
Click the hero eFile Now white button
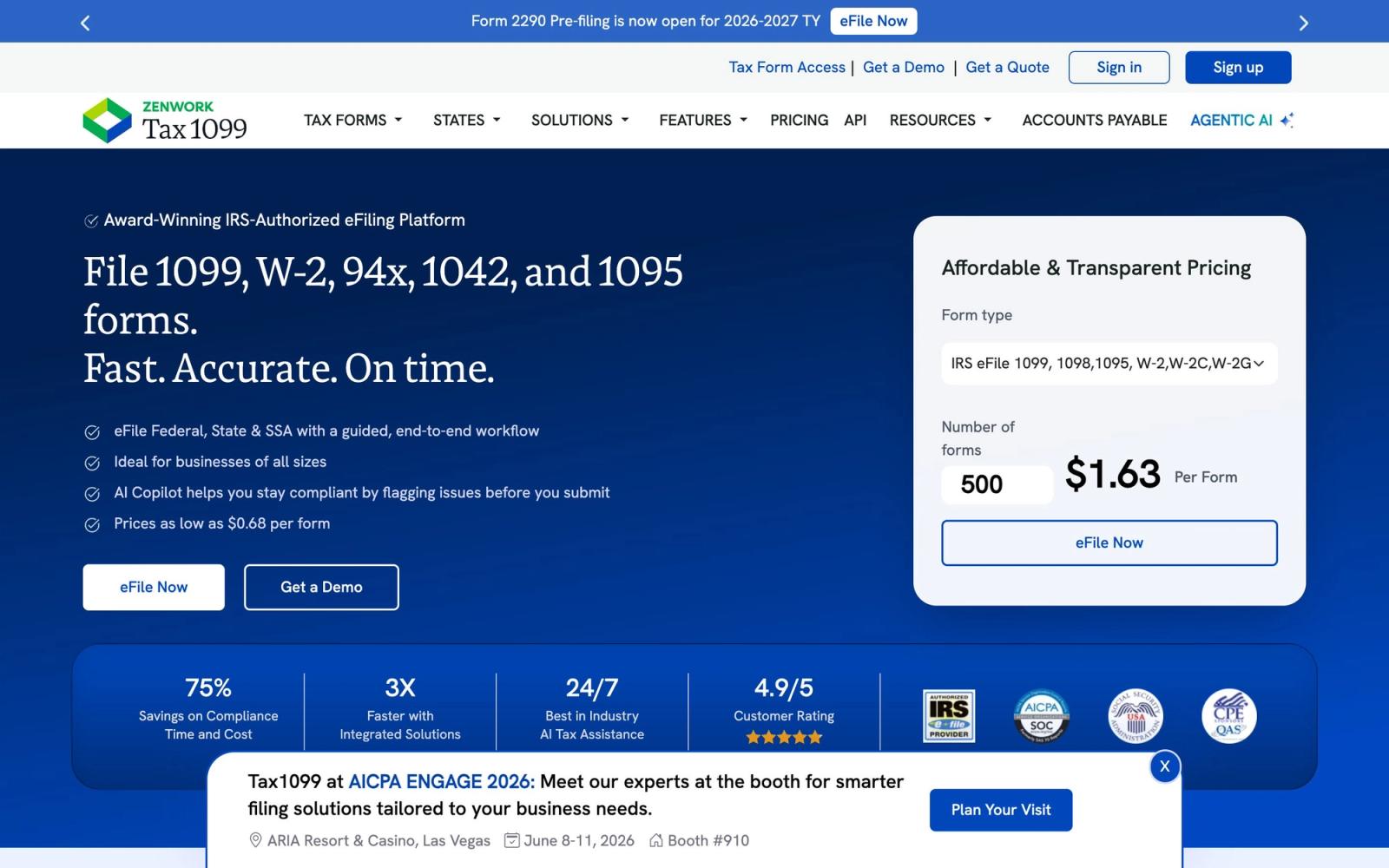pos(154,588)
